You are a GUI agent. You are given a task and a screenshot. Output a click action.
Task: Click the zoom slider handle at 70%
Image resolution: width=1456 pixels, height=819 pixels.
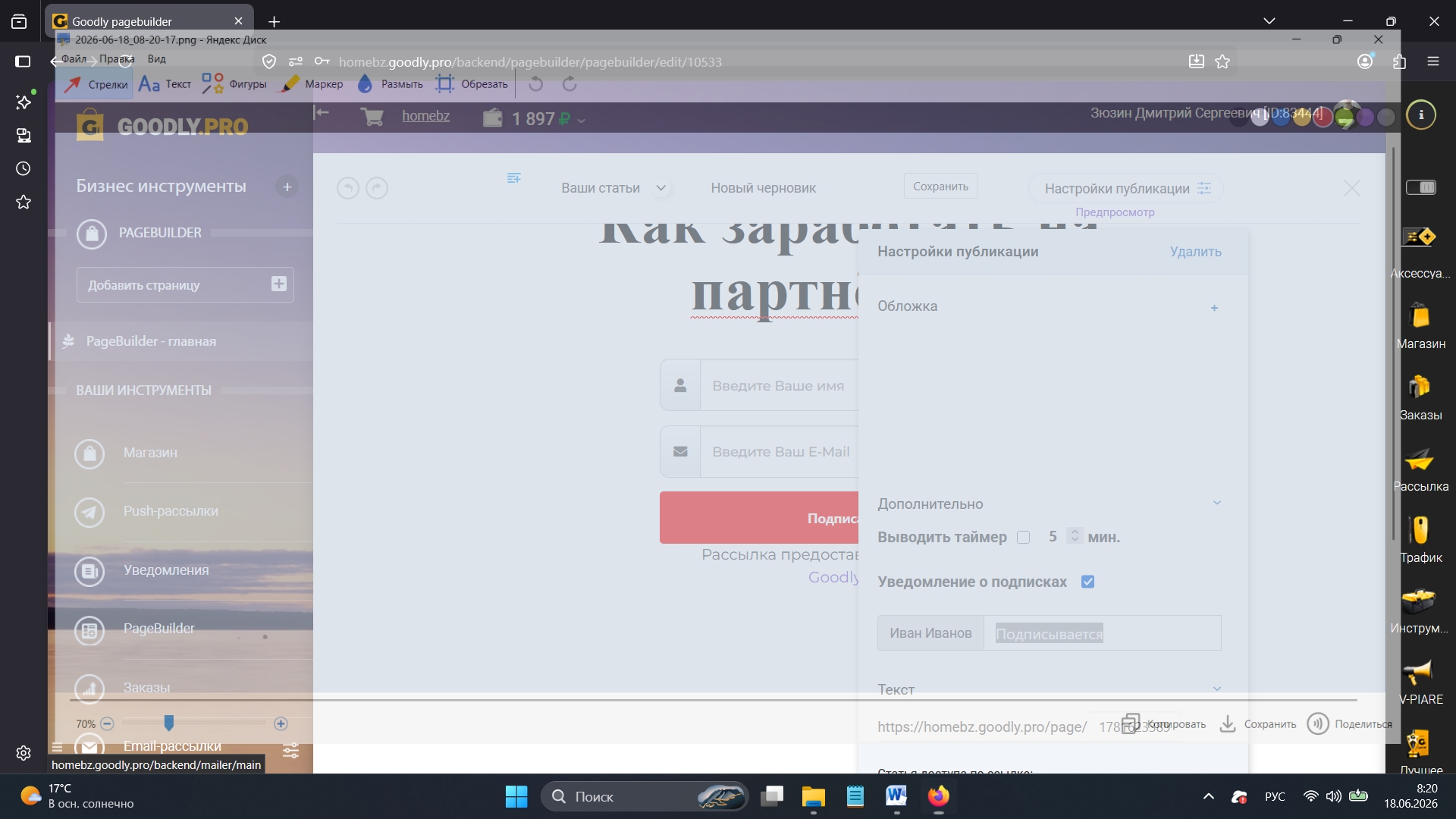pos(169,723)
